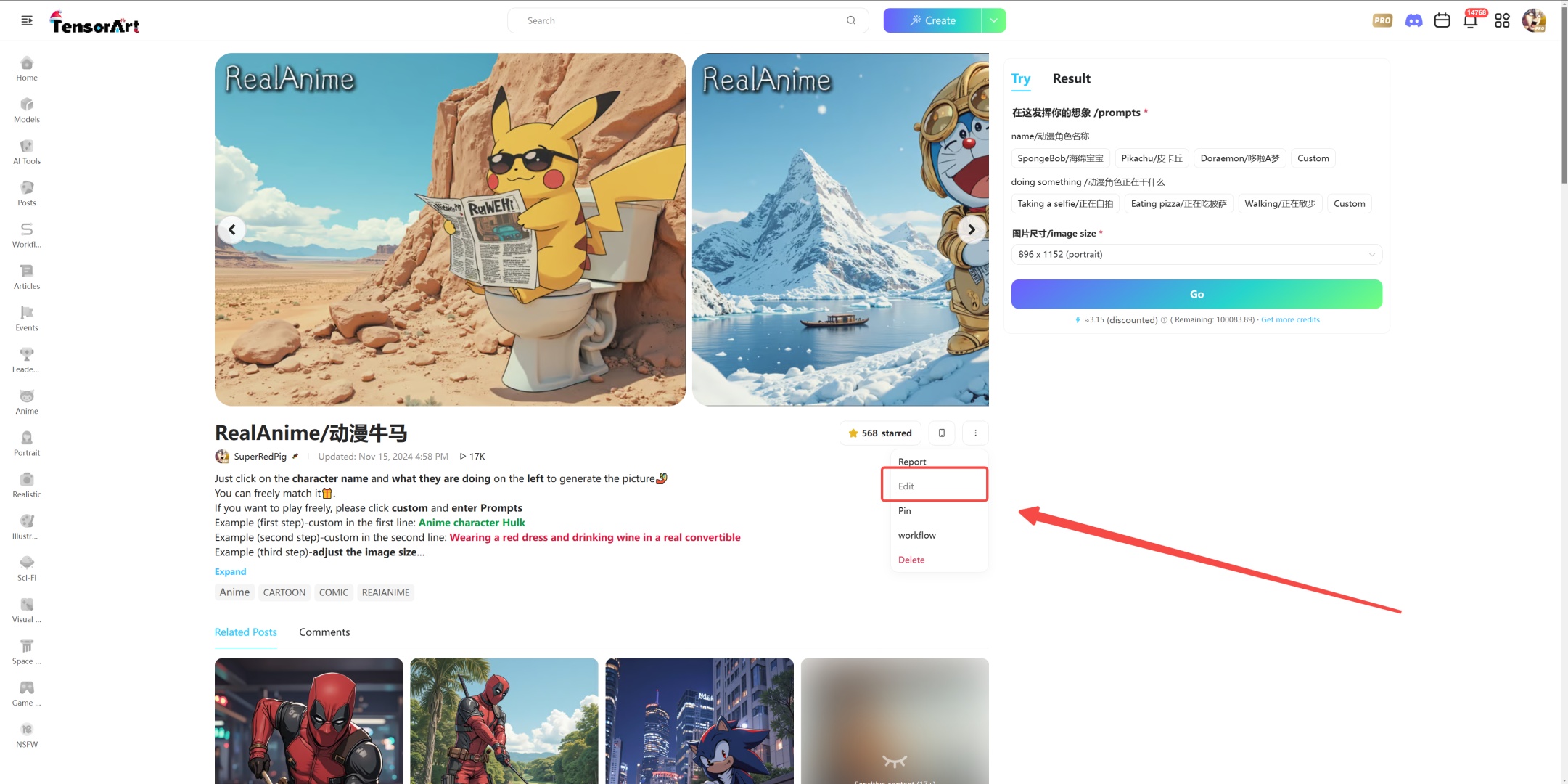
Task: Select Eating pizza action option
Action: click(1178, 204)
